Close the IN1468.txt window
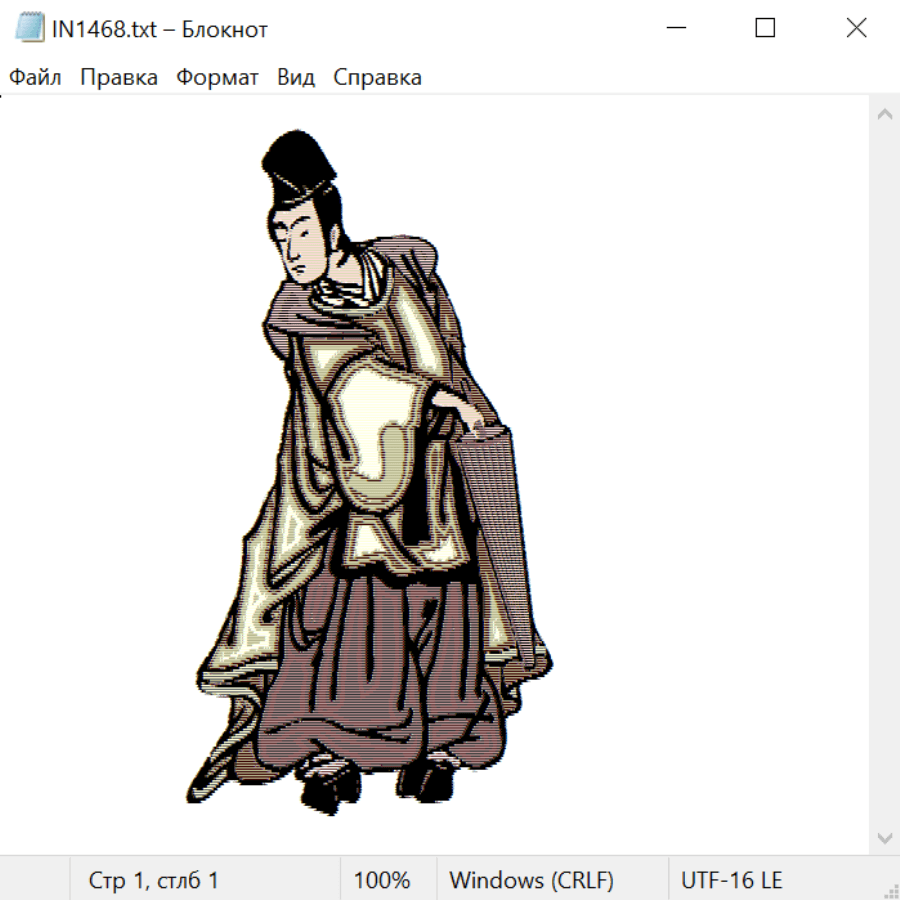This screenshot has height=900, width=900. [x=856, y=29]
